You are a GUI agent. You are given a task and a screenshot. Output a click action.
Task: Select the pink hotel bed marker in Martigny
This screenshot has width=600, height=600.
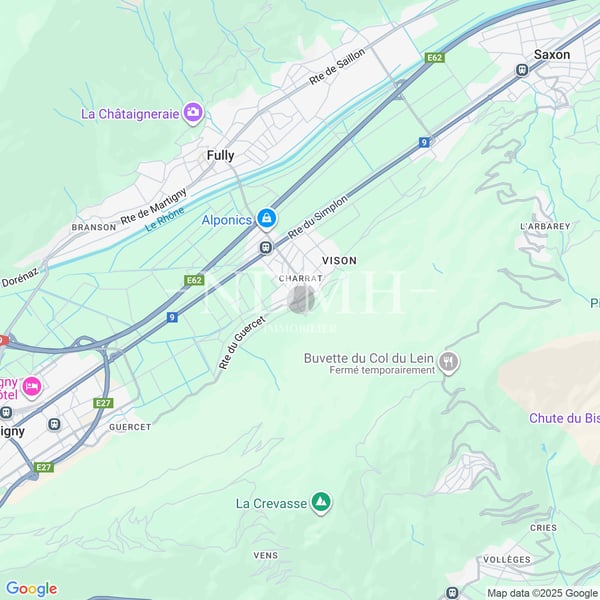click(32, 386)
